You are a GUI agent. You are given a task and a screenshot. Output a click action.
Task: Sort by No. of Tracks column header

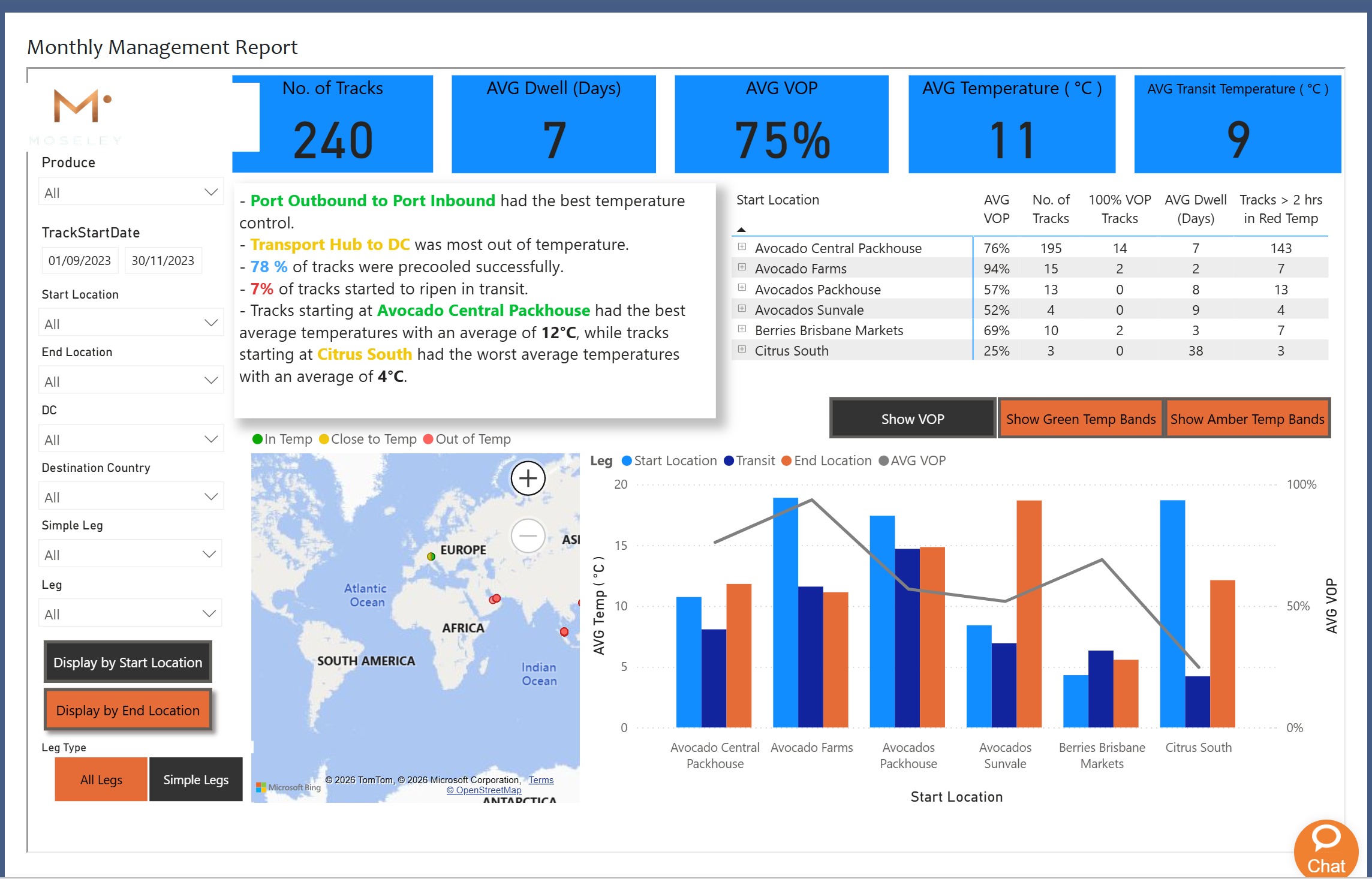(1051, 209)
